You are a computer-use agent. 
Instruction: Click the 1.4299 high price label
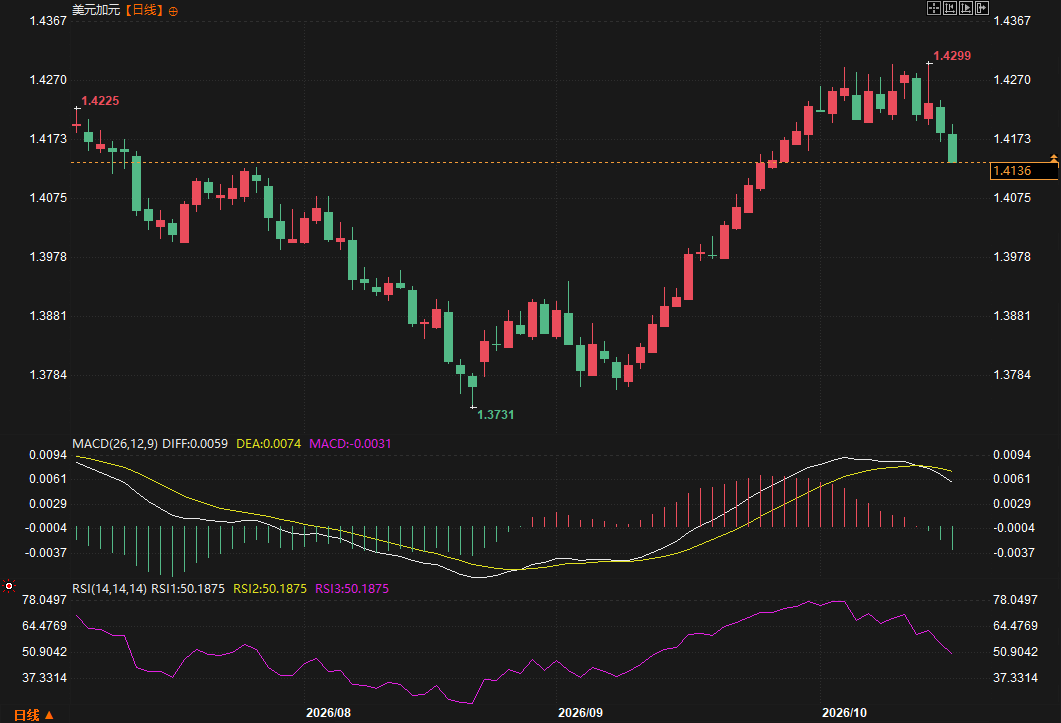[x=952, y=56]
